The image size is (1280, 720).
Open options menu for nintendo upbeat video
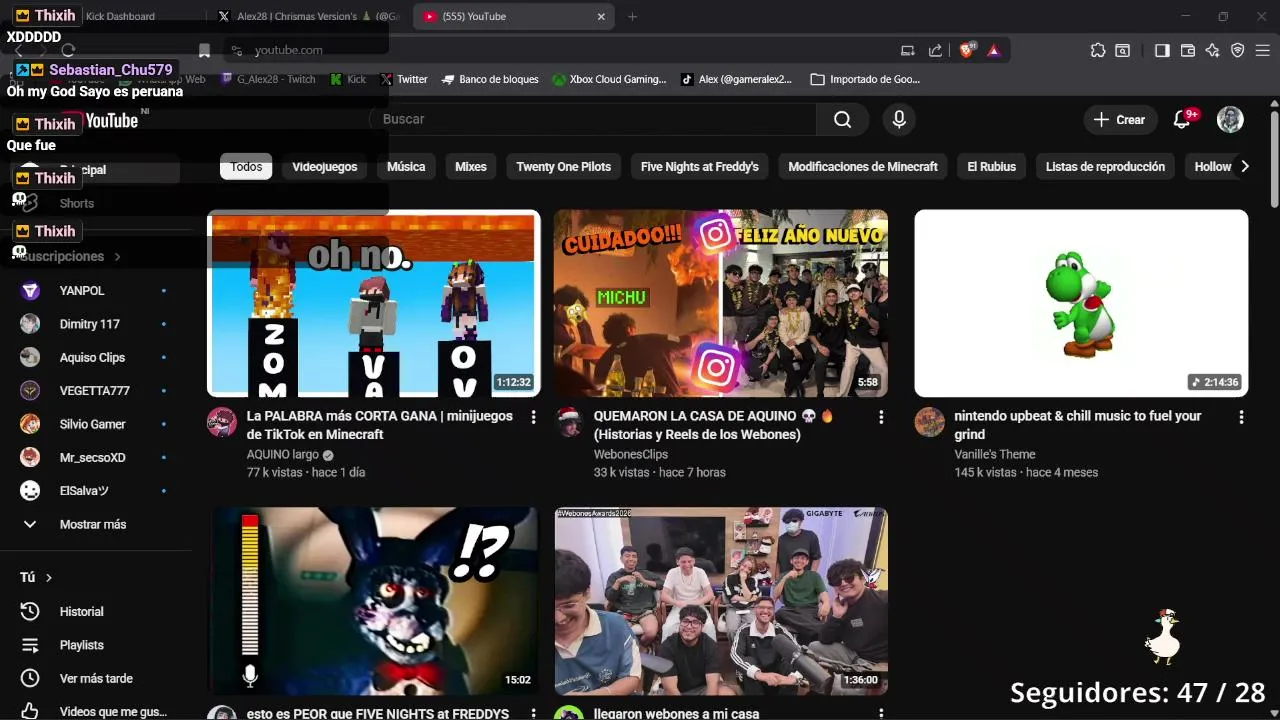pyautogui.click(x=1241, y=417)
